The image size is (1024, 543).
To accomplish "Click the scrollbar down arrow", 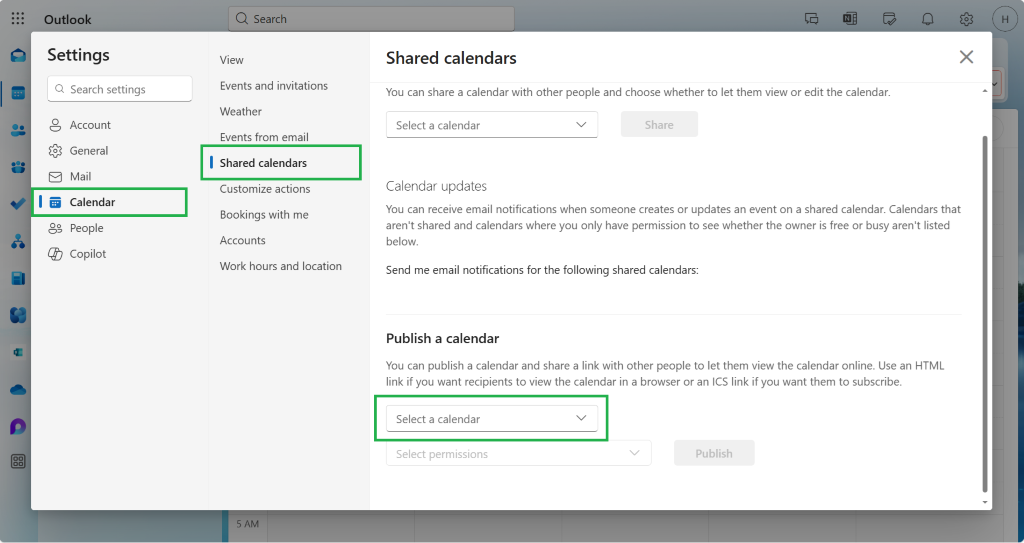I will coord(985,502).
